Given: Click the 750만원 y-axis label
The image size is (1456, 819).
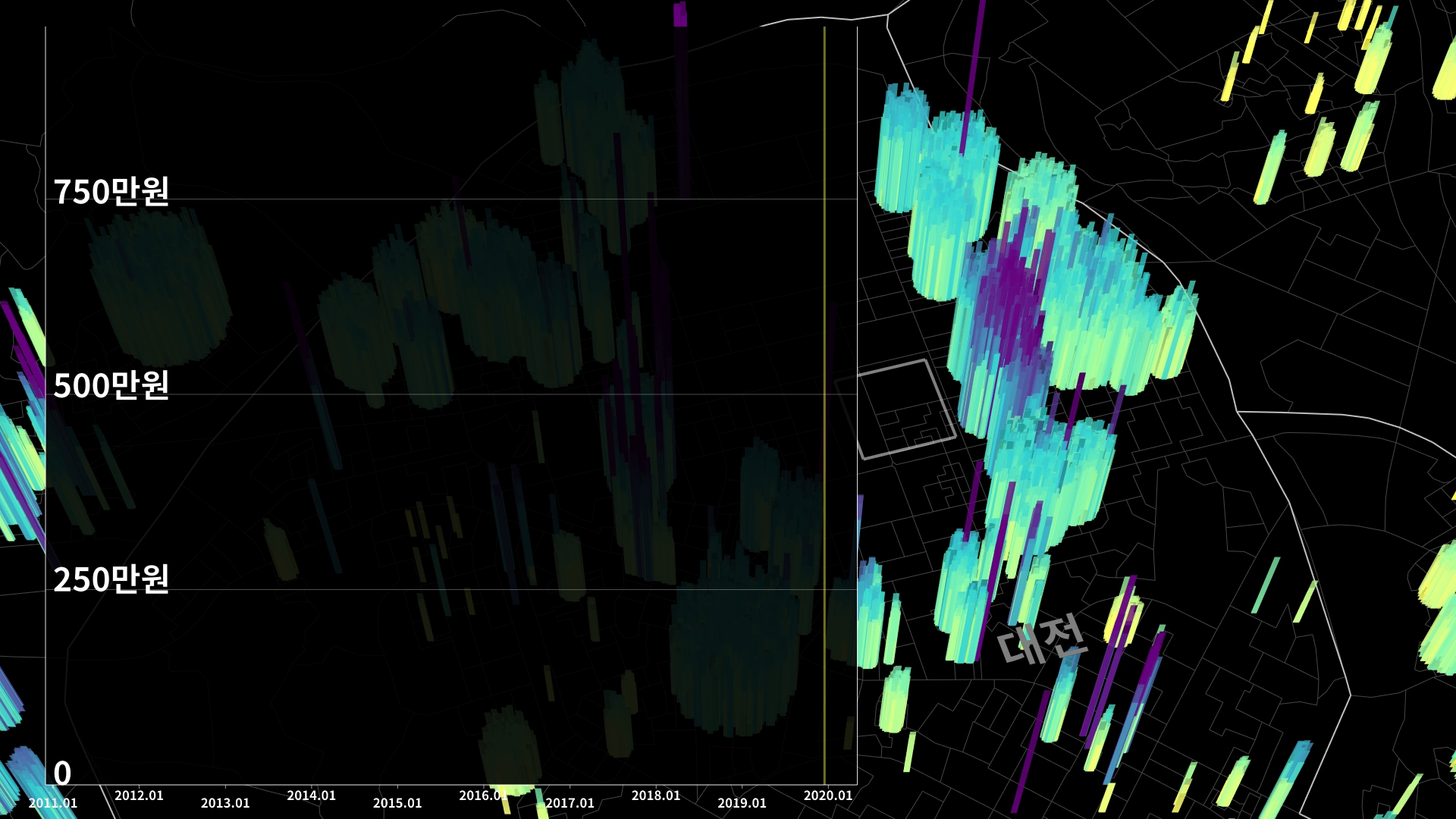Looking at the screenshot, I should click(x=111, y=191).
